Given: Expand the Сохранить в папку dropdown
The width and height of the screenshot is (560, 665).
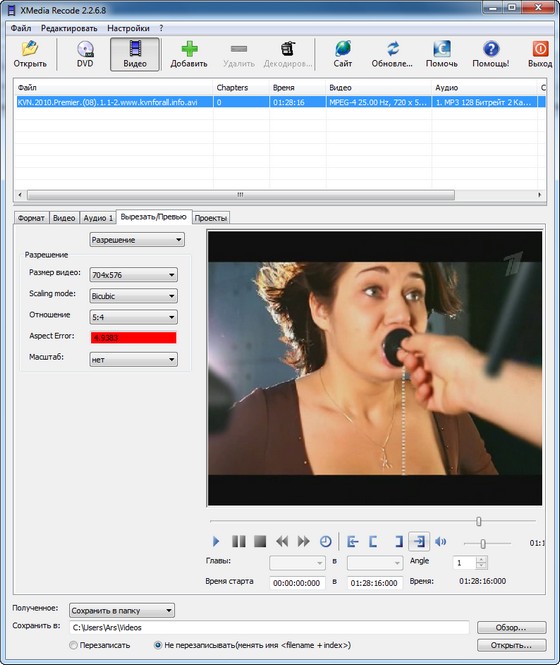Looking at the screenshot, I should coord(122,611).
